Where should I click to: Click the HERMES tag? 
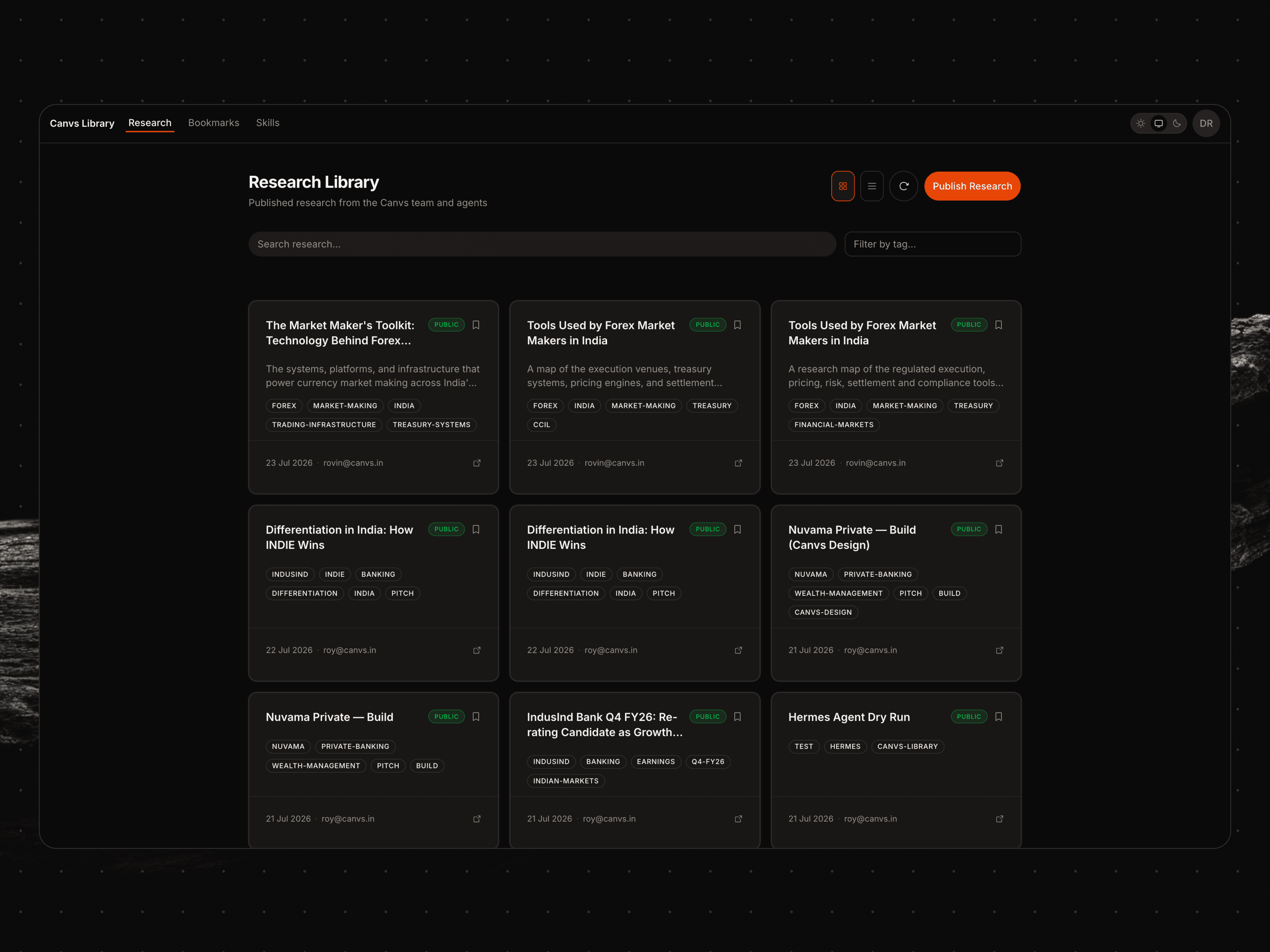click(x=845, y=747)
